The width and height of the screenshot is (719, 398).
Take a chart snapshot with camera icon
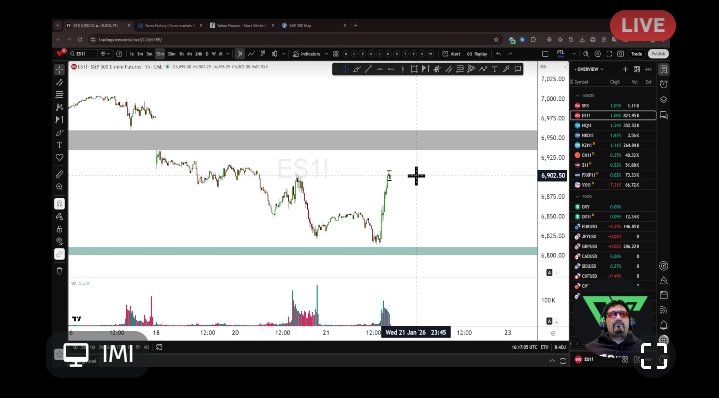[x=620, y=54]
